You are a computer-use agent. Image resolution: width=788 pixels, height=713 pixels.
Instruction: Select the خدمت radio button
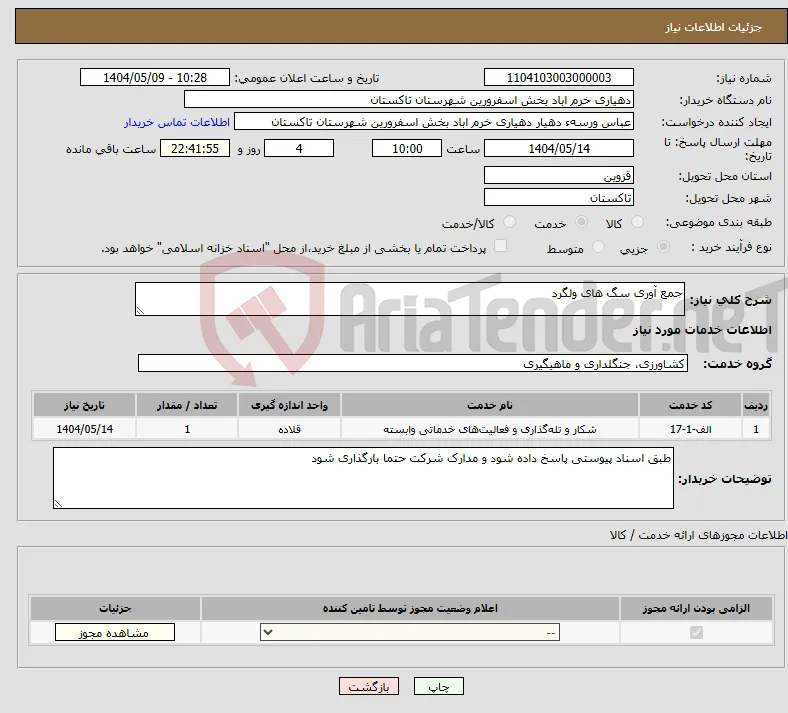(x=581, y=222)
